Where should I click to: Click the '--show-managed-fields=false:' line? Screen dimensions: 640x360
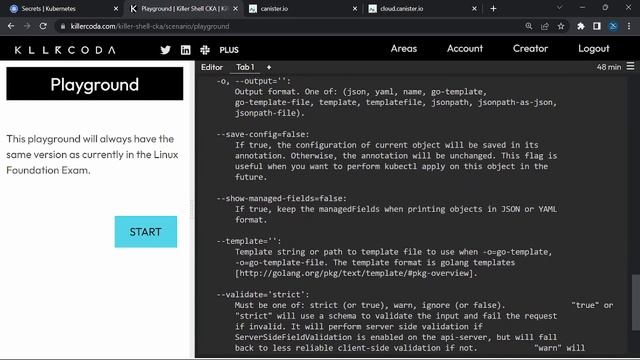(x=282, y=198)
